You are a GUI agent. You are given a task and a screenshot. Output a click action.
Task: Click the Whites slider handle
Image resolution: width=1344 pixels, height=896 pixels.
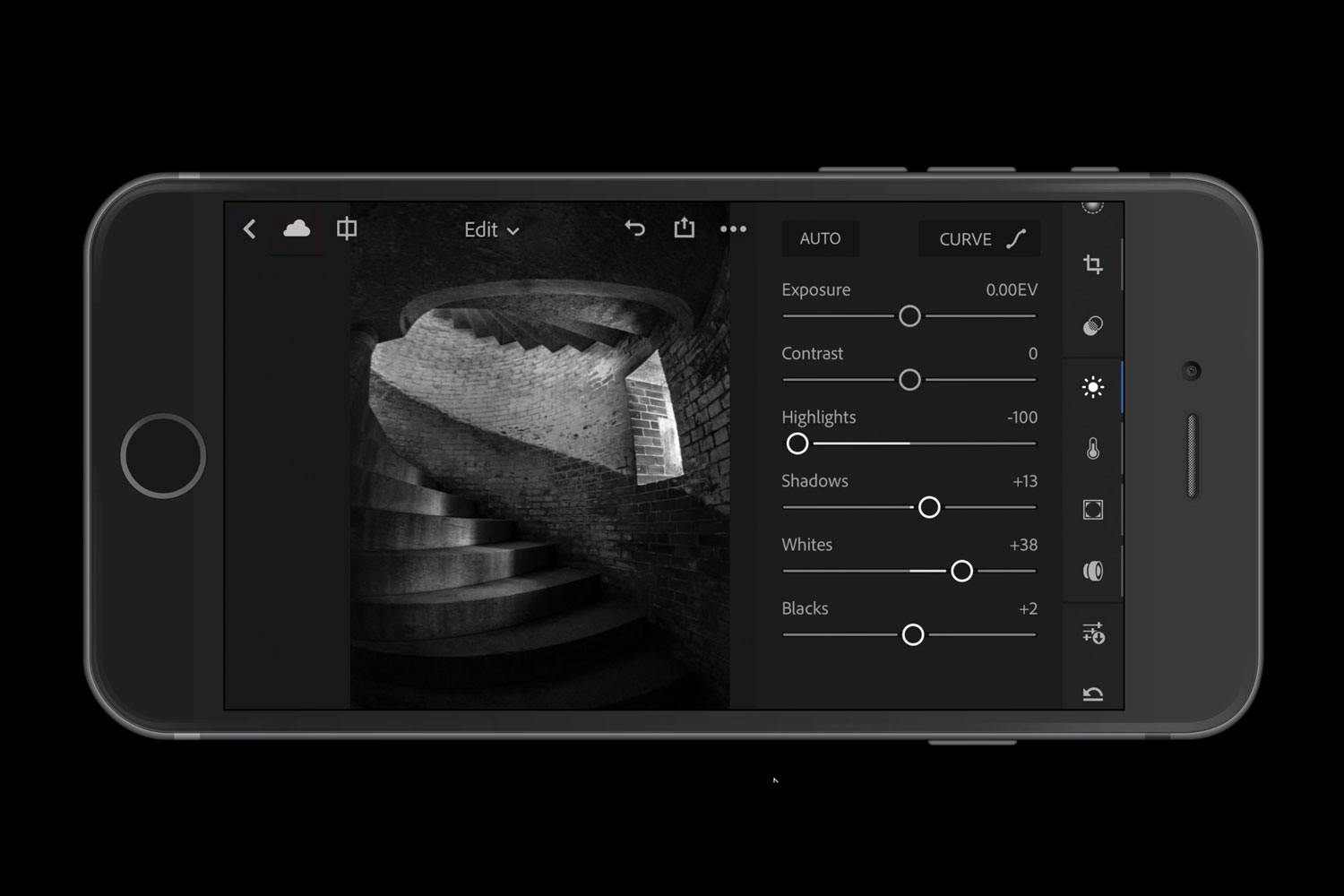[x=962, y=571]
